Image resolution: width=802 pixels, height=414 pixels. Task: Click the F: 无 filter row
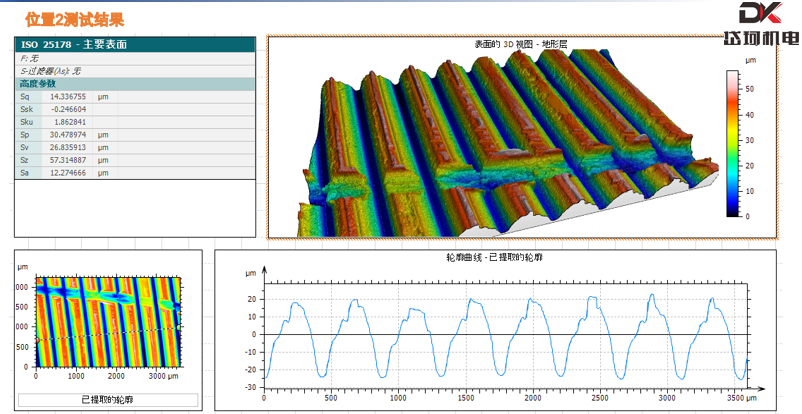(135, 58)
